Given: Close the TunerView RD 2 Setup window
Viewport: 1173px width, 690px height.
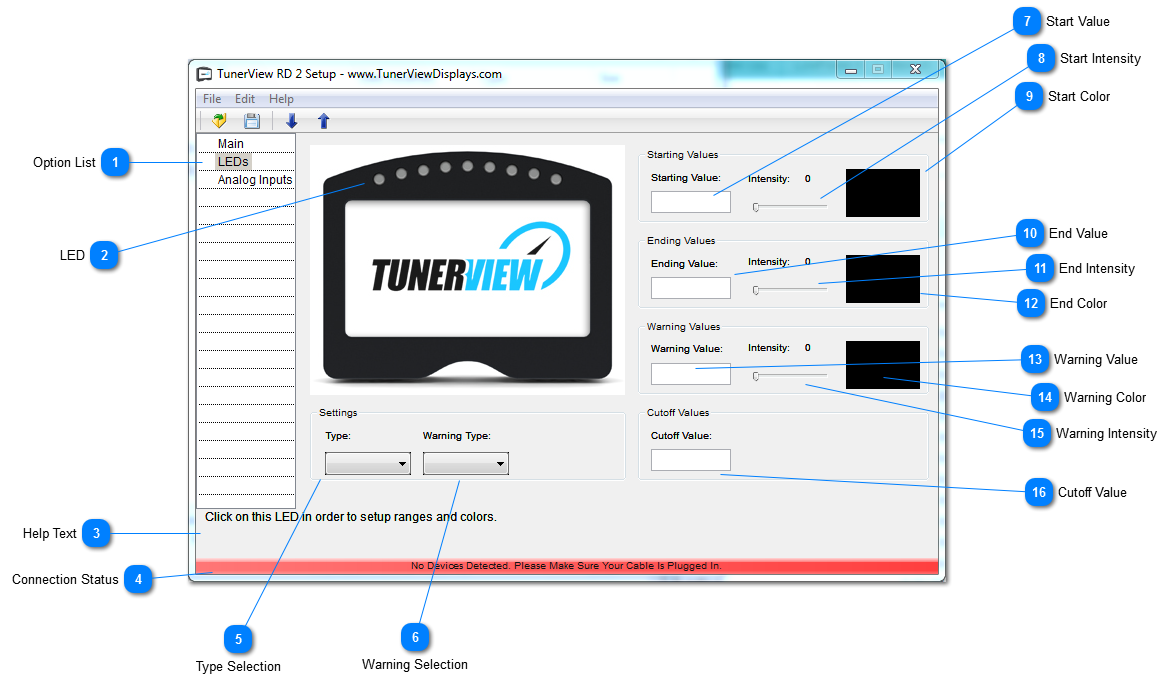Looking at the screenshot, I should click(916, 70).
